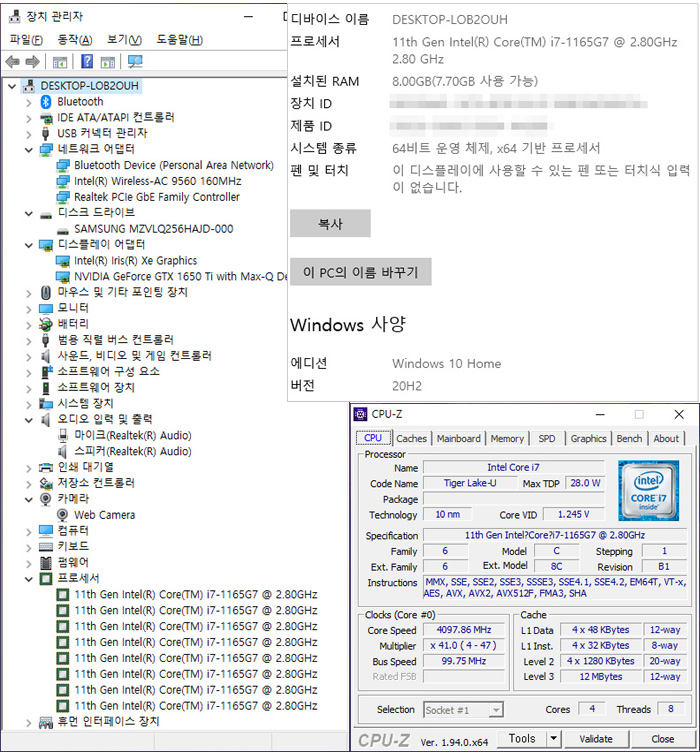Collapse the DESKTOP-LOB2OUH root node
700x755 pixels.
(x=13, y=86)
